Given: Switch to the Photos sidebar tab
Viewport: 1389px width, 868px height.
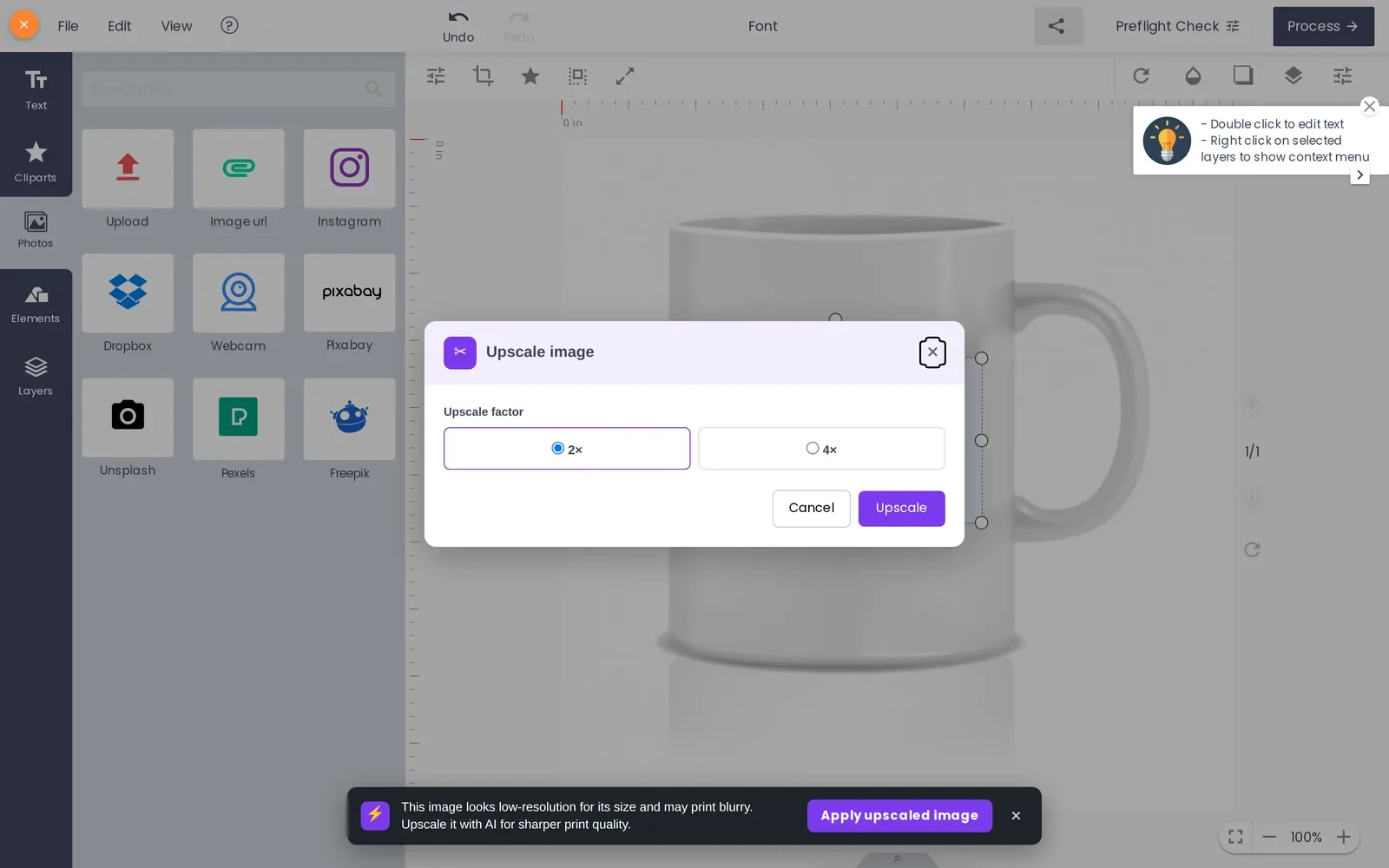Looking at the screenshot, I should pos(36,231).
